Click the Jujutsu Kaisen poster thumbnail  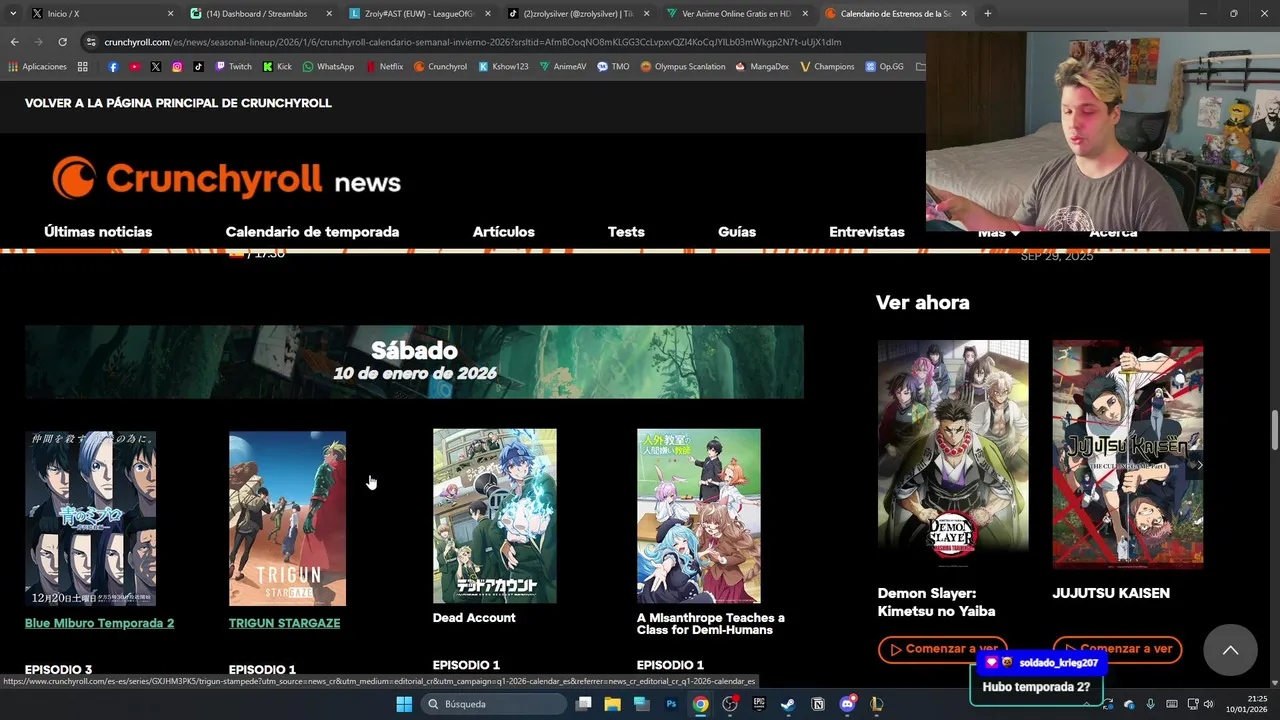coord(1127,454)
